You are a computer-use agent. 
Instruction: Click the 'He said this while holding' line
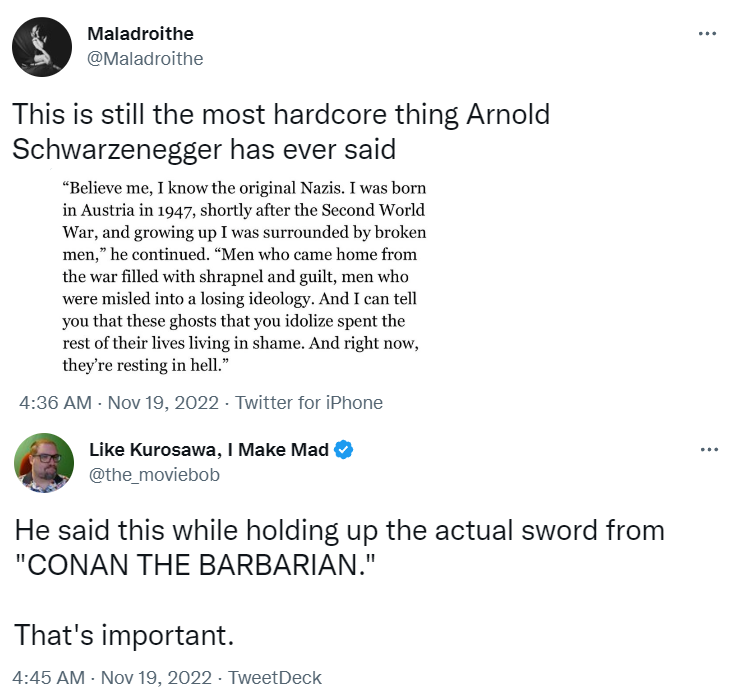339,529
